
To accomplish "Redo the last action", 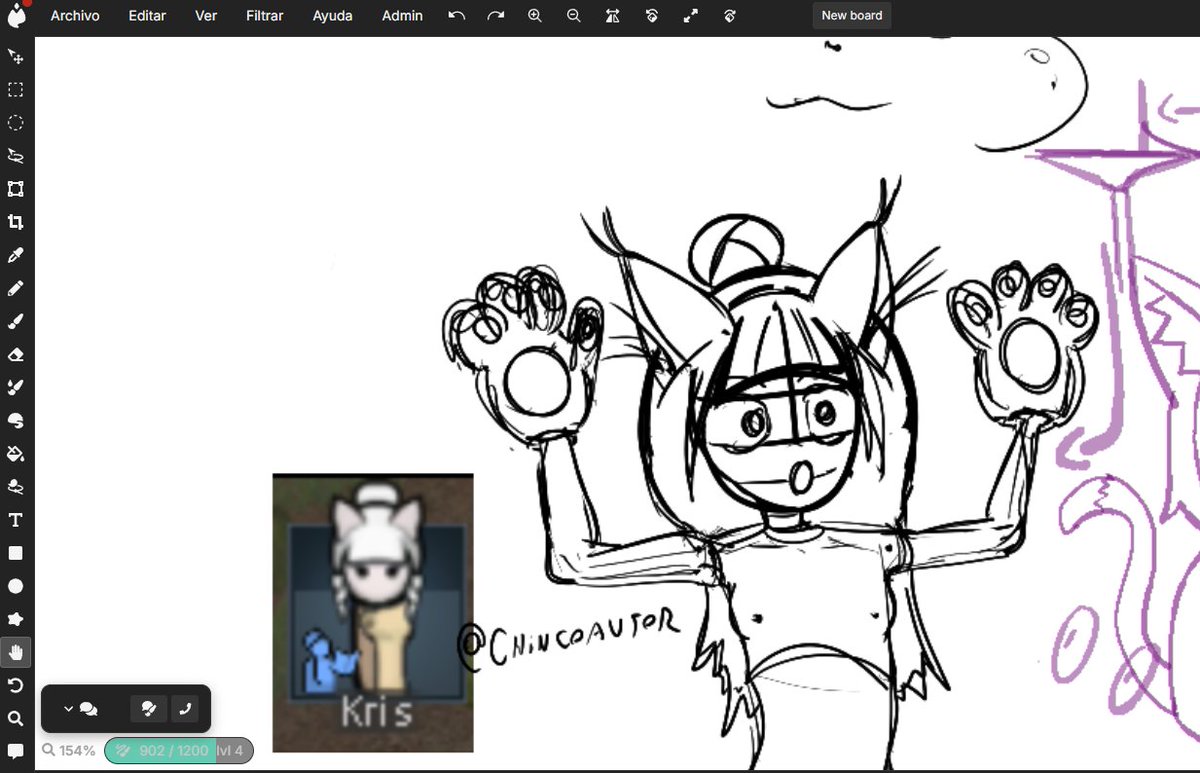I will click(x=496, y=16).
